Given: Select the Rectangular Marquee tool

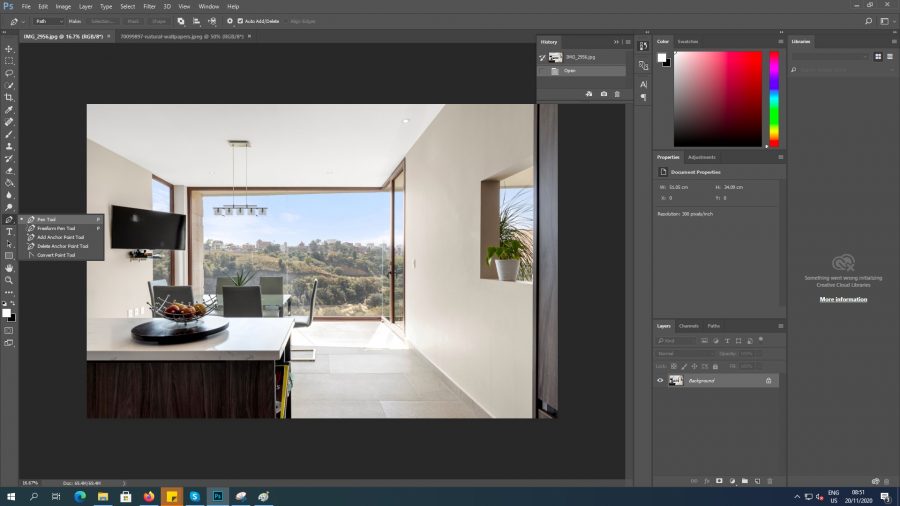Looking at the screenshot, I should [x=9, y=61].
